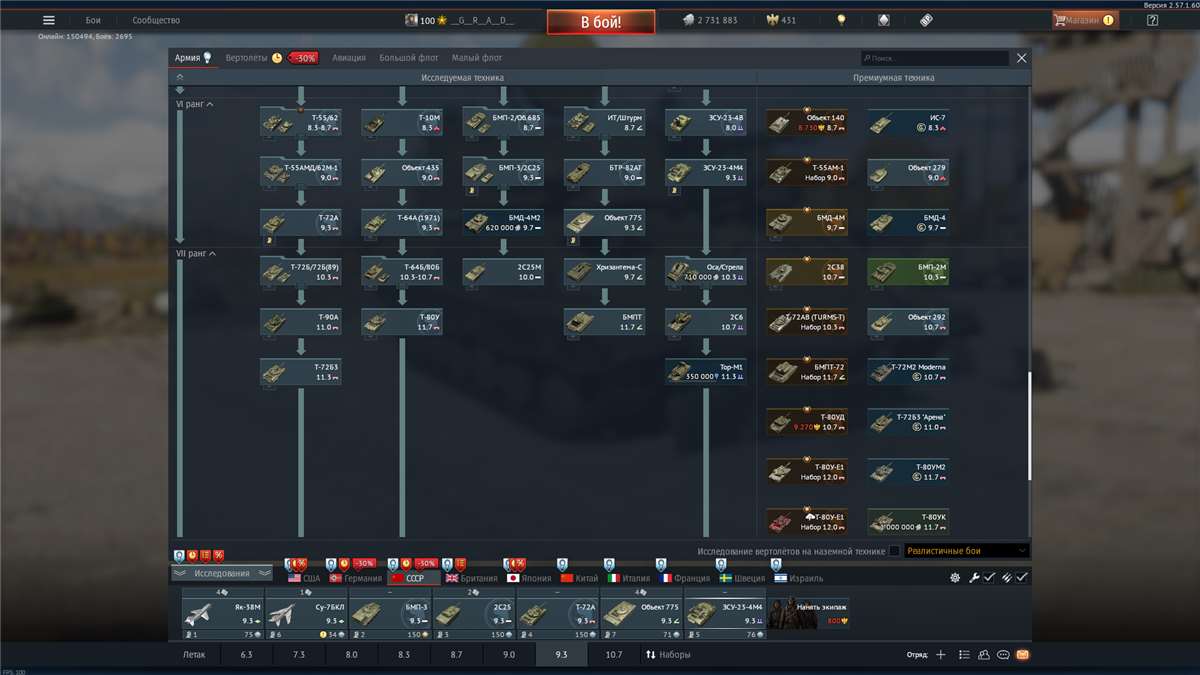
Task: Select the ЗСУ-23-4М4 crew slot
Action: pyautogui.click(x=725, y=613)
